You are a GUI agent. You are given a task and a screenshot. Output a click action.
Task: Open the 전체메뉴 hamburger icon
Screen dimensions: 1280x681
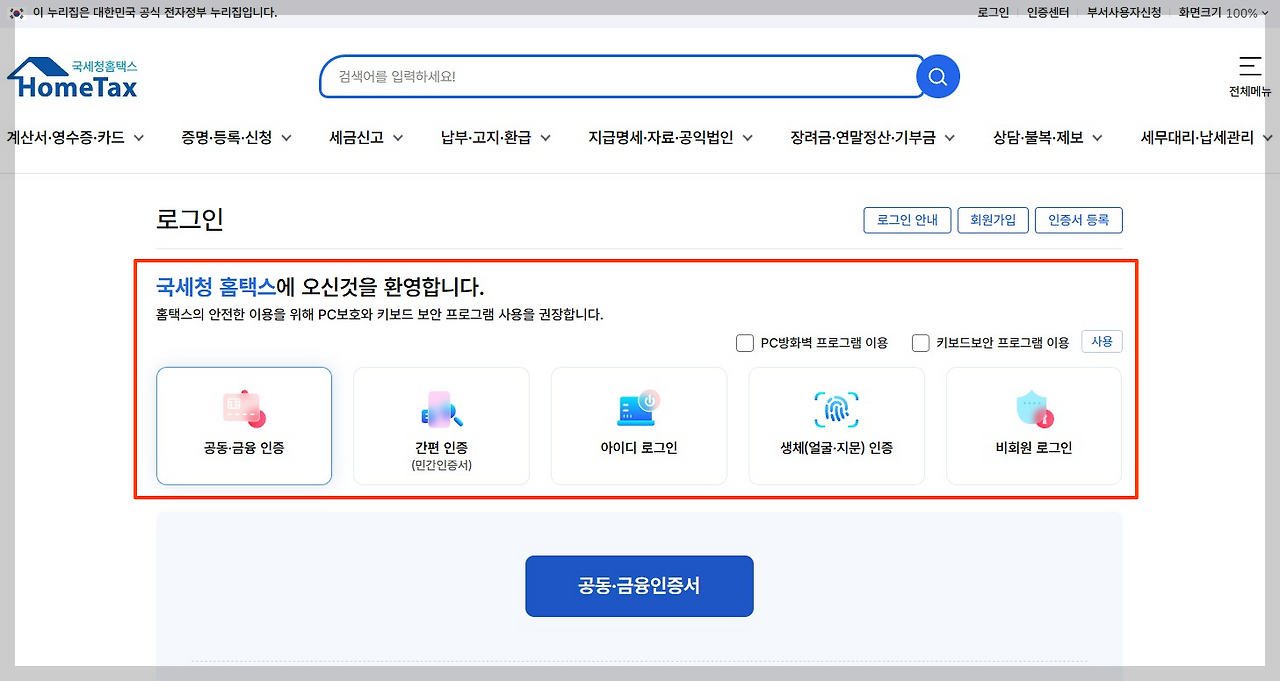point(1250,67)
